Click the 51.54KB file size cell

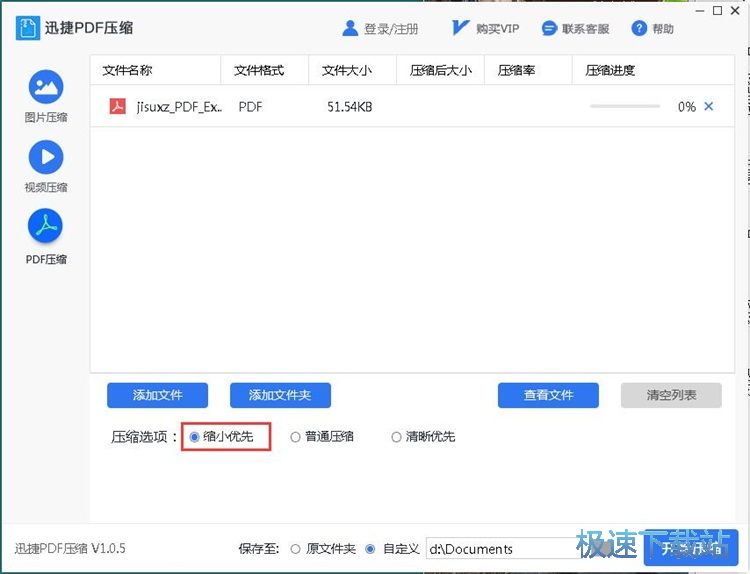pyautogui.click(x=350, y=107)
